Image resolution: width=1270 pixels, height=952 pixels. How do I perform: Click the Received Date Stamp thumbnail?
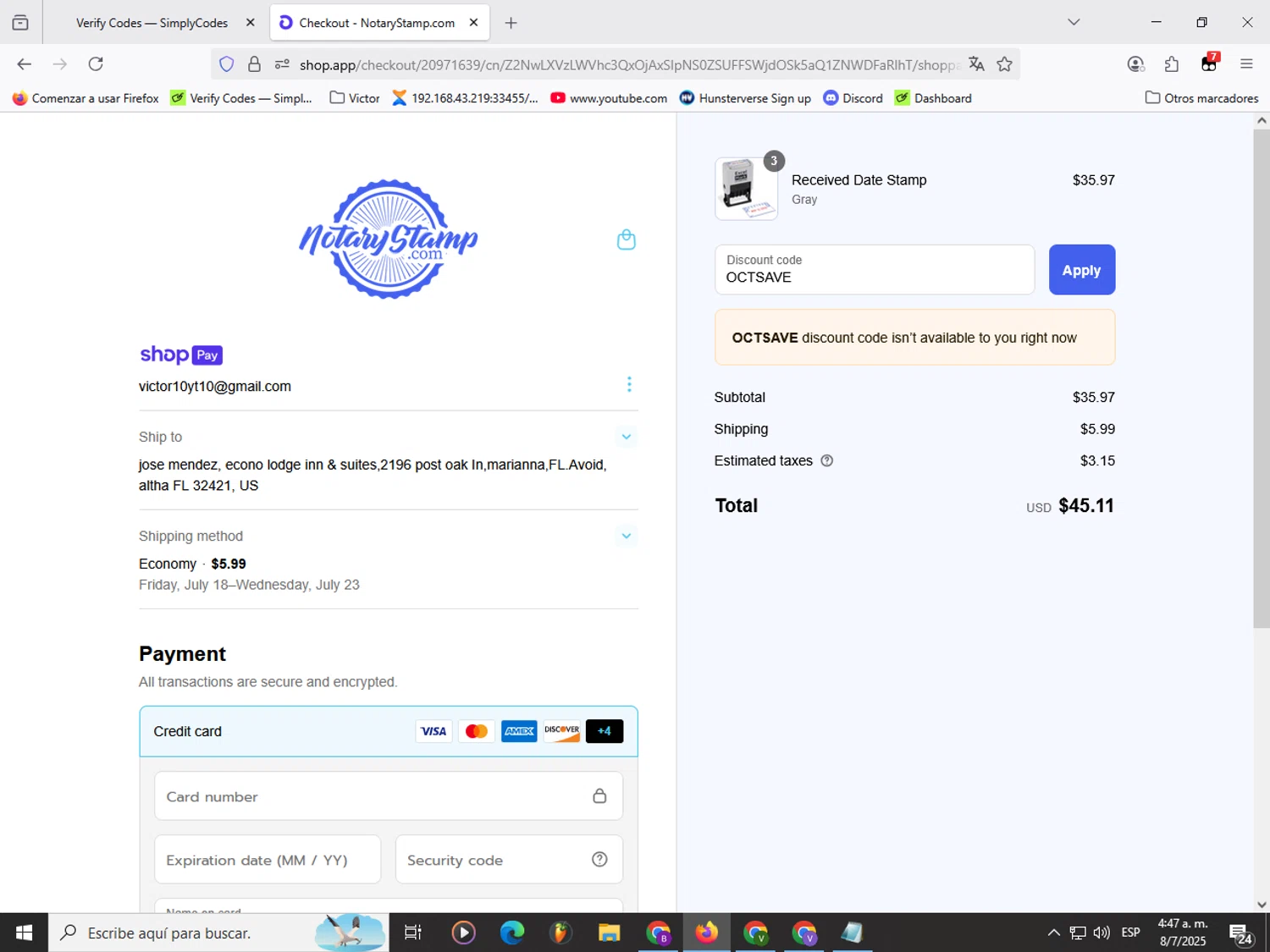(x=746, y=188)
